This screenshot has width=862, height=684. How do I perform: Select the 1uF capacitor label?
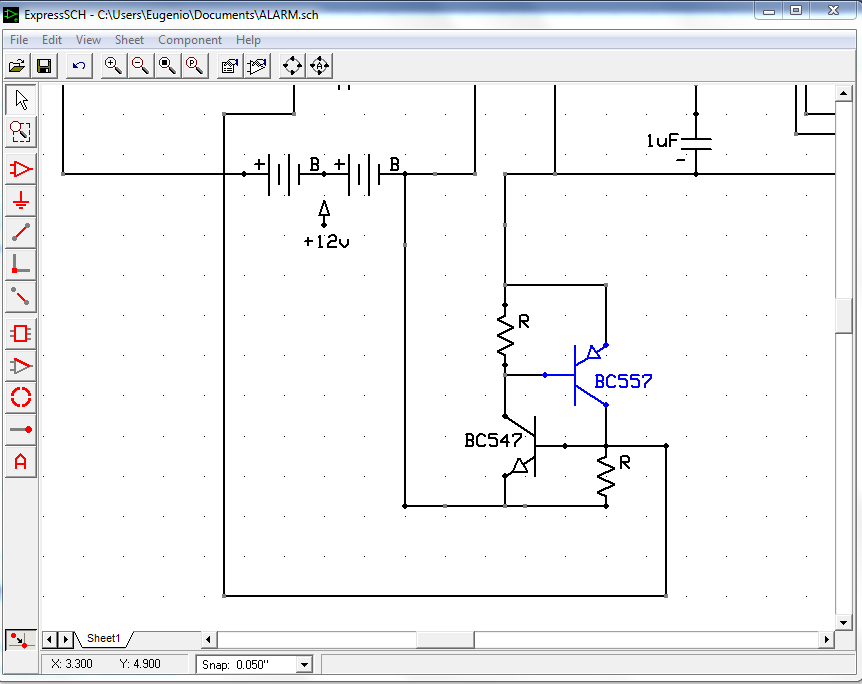click(662, 141)
